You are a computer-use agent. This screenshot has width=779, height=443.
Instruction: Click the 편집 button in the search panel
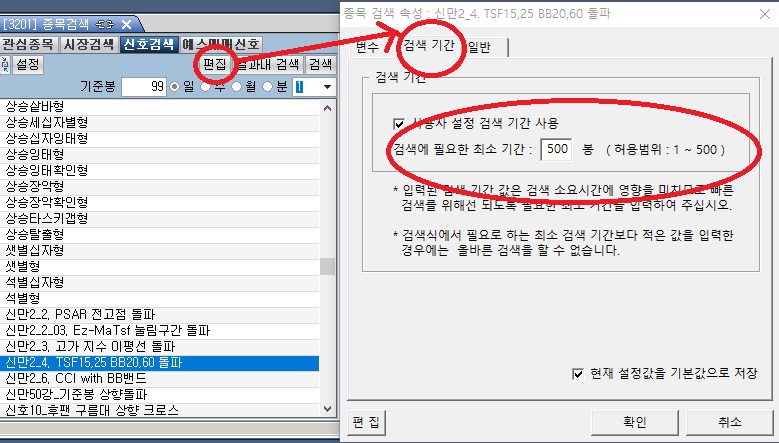(214, 65)
